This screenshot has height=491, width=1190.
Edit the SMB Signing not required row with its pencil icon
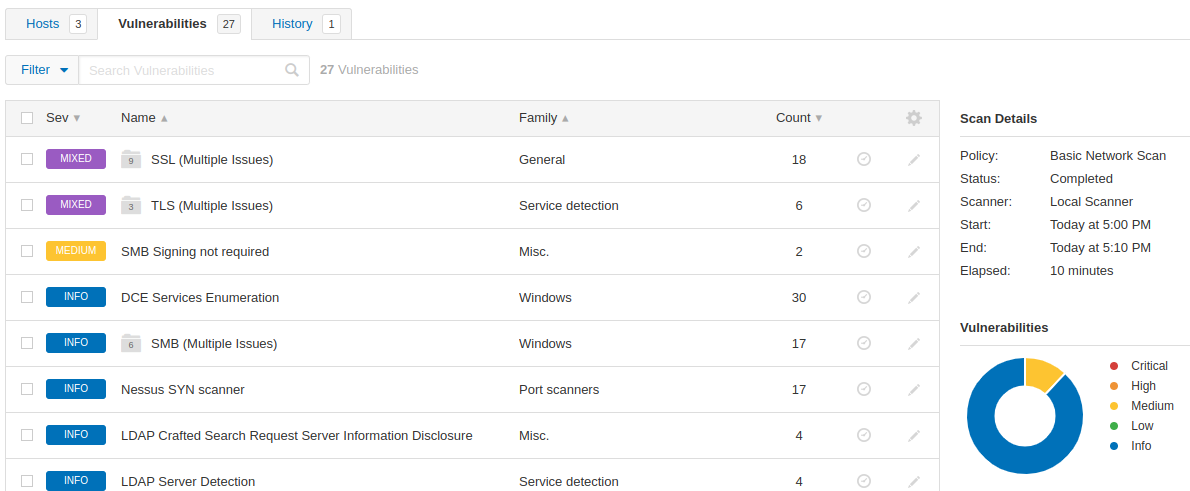914,251
